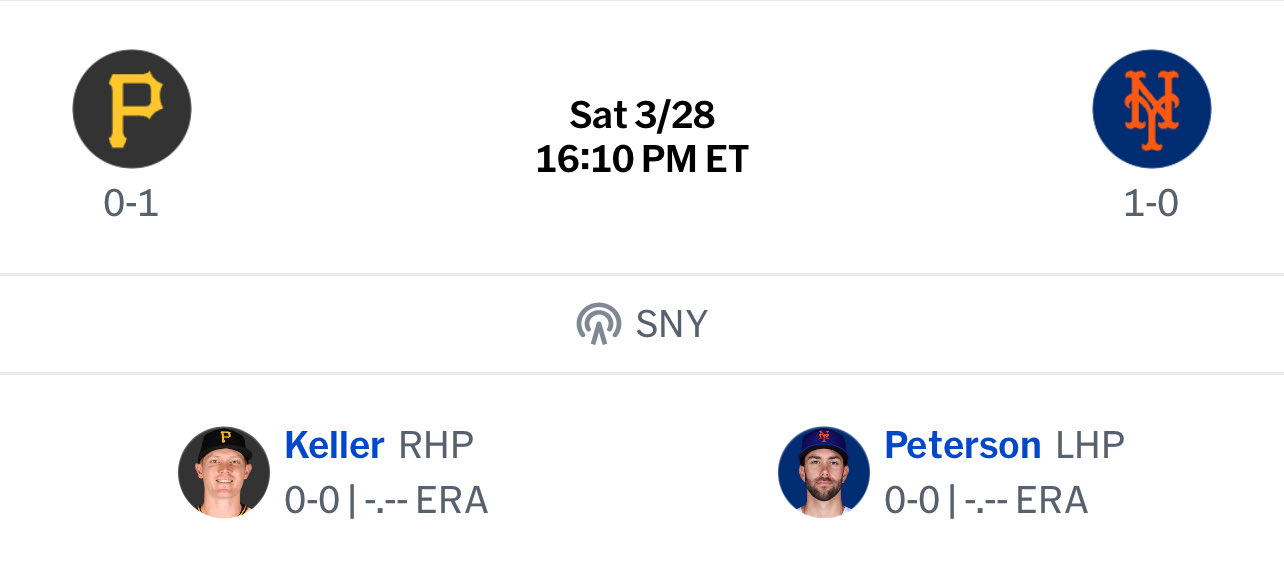Click the RHP label next to Keller
Screen dimensions: 1284x566
(436, 445)
